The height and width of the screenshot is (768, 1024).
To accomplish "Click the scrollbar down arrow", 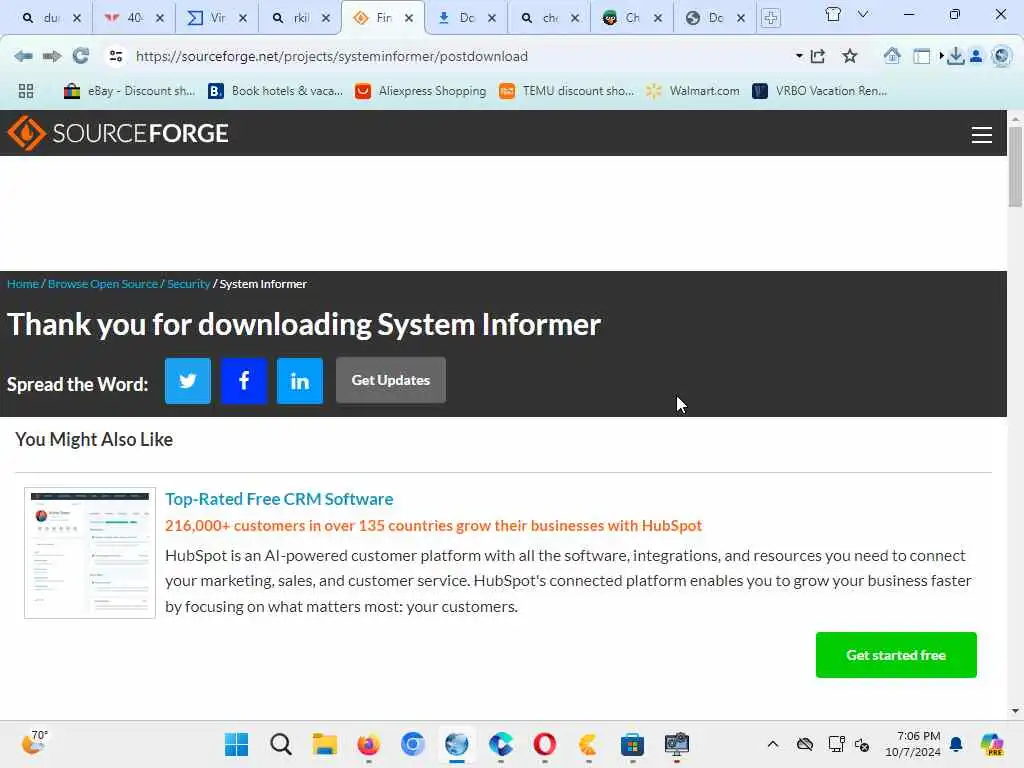I will pos(1015,711).
